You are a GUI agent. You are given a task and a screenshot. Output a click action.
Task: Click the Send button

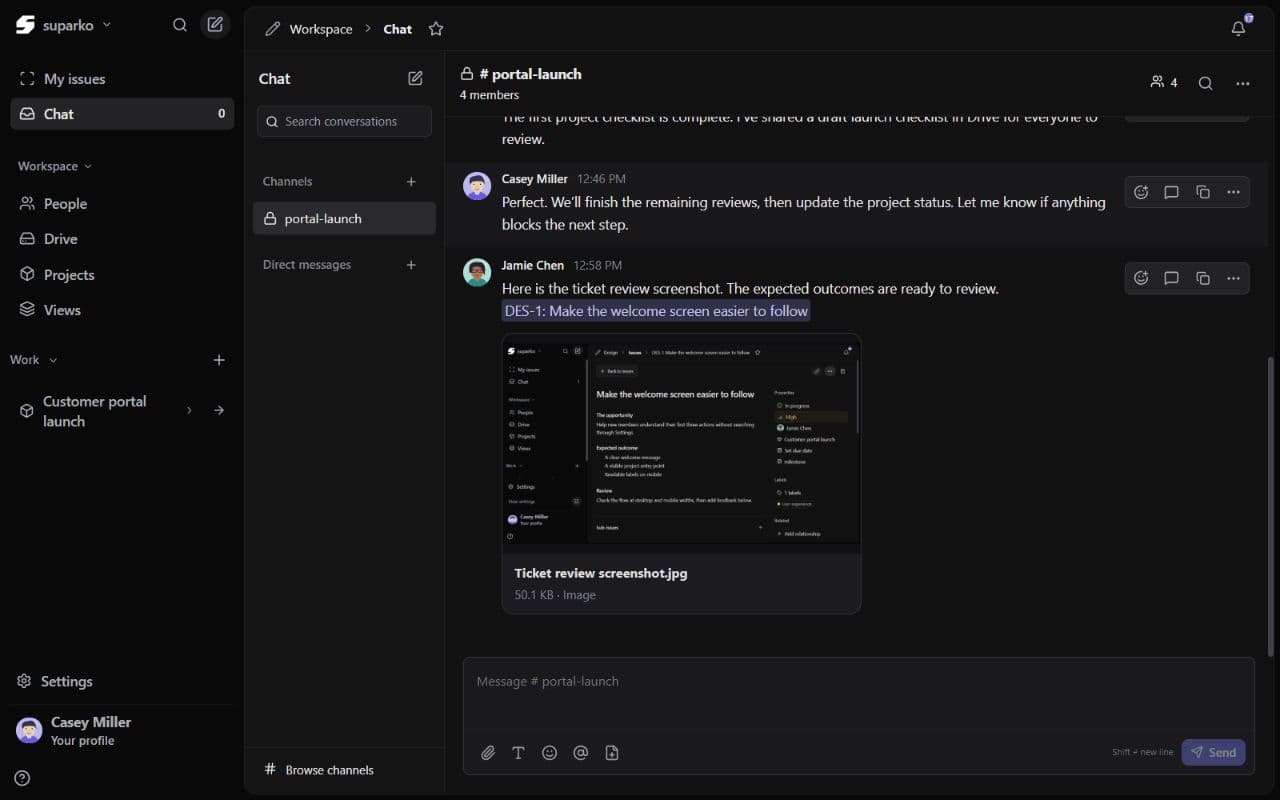pos(1213,752)
